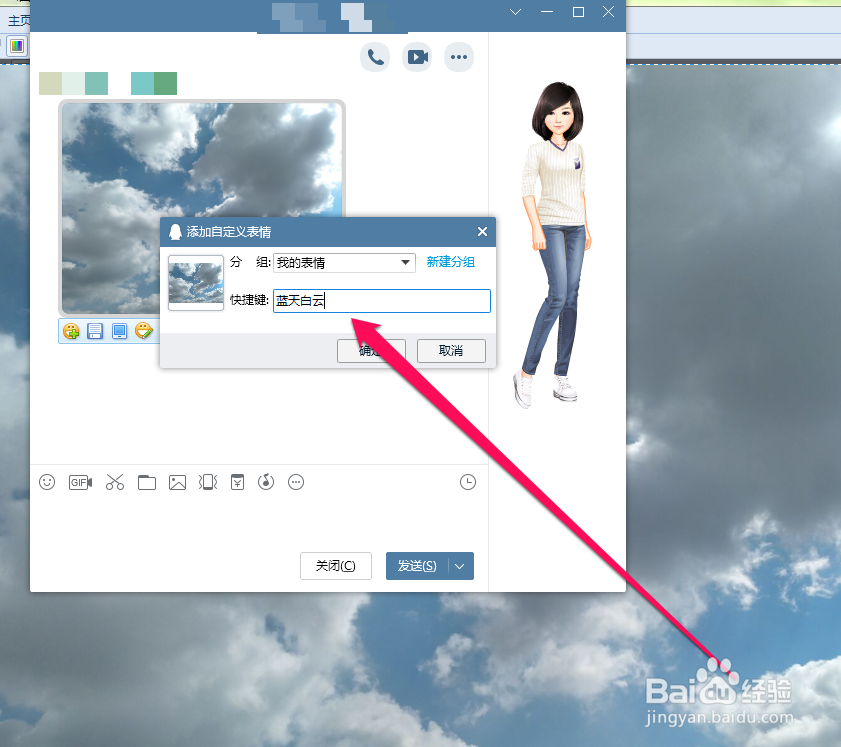Viewport: 841px width, 747px height.
Task: Start a video call
Action: click(417, 57)
